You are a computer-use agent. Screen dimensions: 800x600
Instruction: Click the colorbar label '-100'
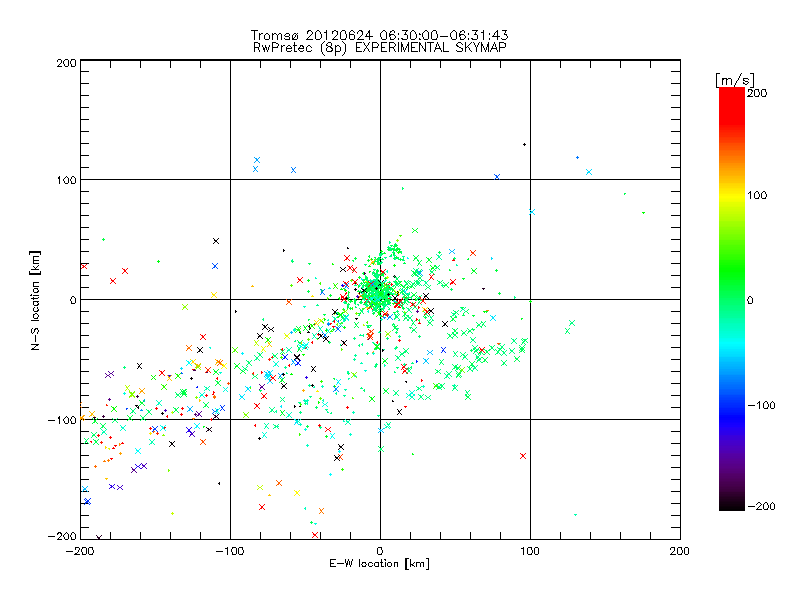761,406
